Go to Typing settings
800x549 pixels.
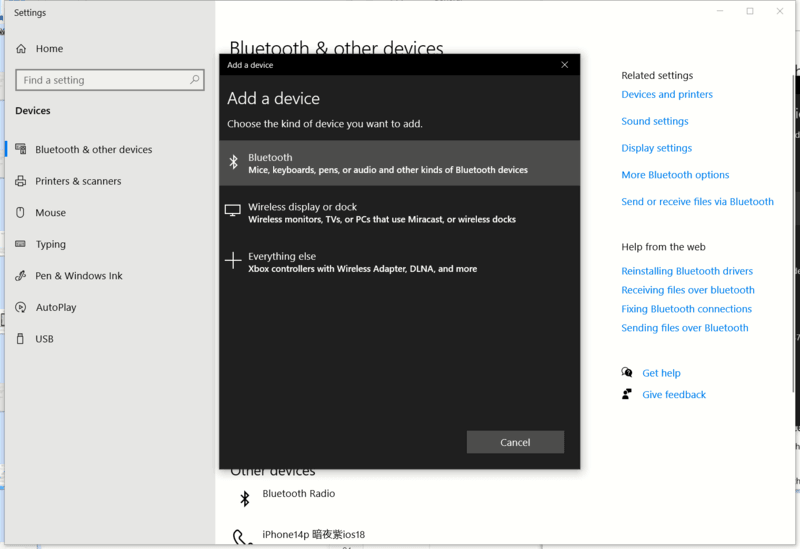(50, 244)
